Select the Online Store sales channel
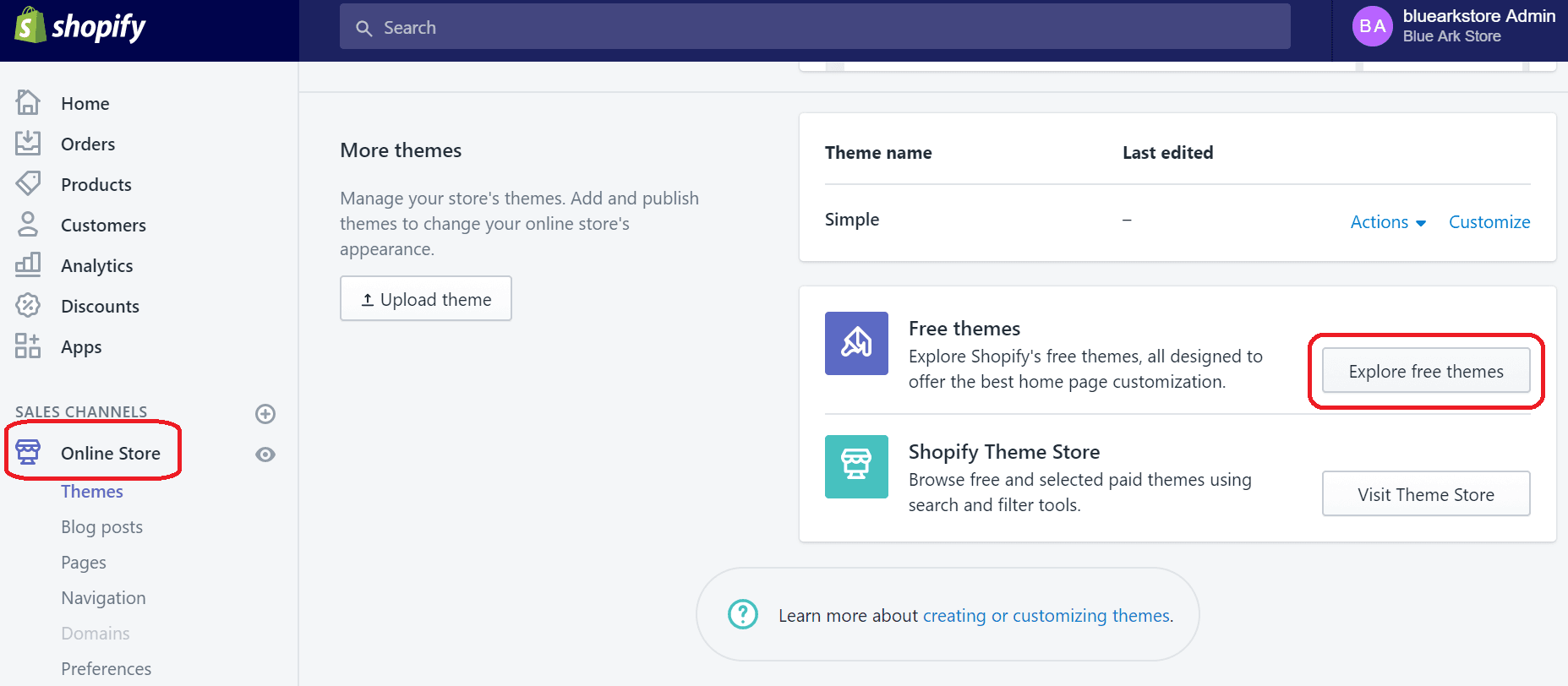The image size is (1568, 686). click(x=111, y=453)
